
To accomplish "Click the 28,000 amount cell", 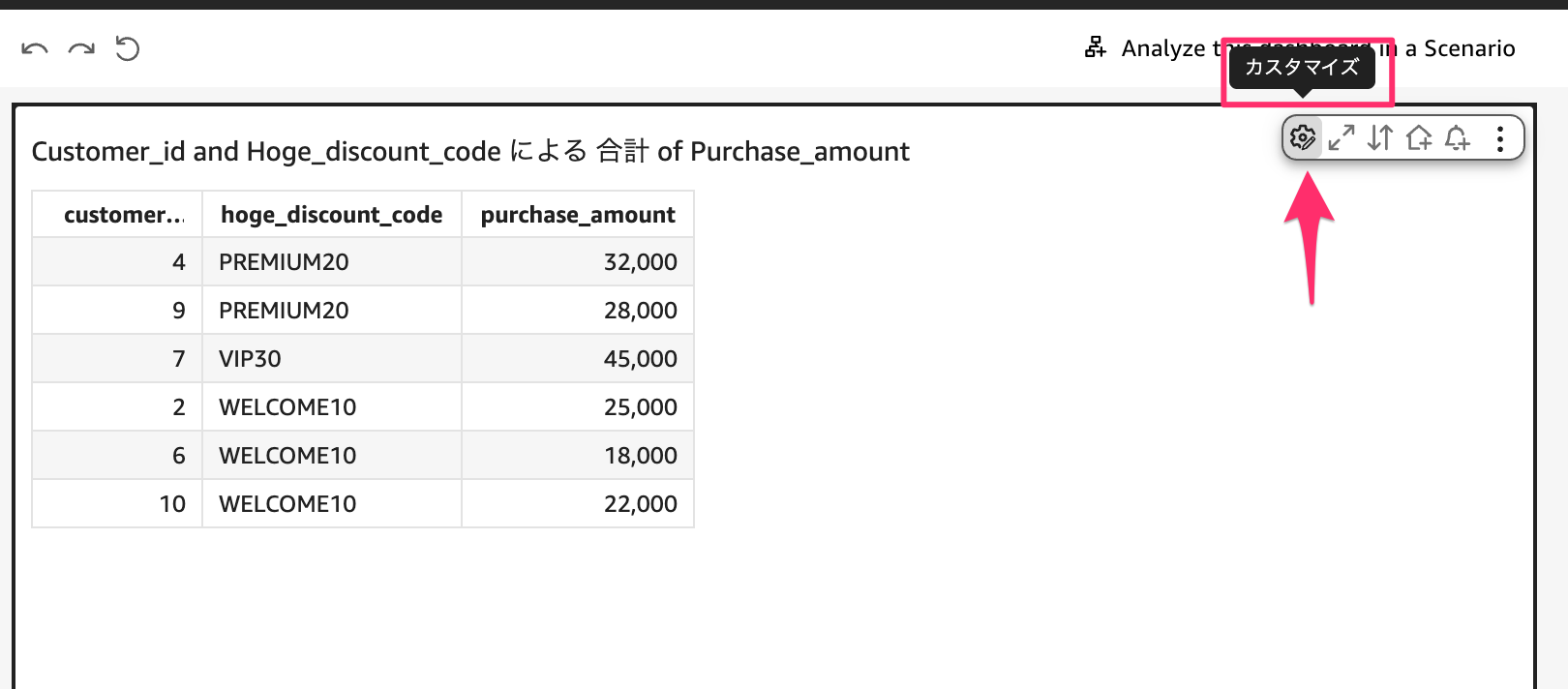I will pyautogui.click(x=578, y=311).
